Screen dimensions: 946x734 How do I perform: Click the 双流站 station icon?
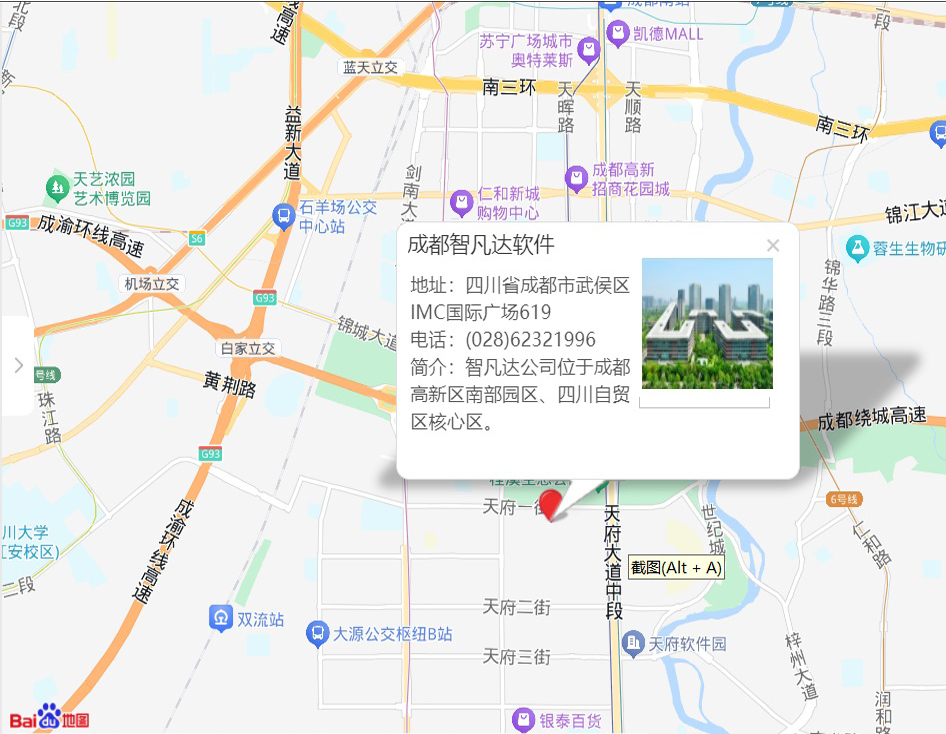pyautogui.click(x=220, y=619)
